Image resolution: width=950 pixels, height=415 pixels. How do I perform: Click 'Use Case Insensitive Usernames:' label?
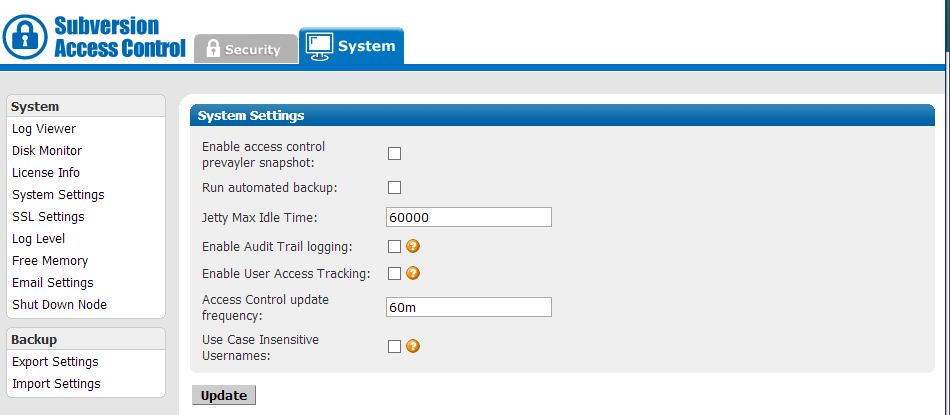click(261, 348)
